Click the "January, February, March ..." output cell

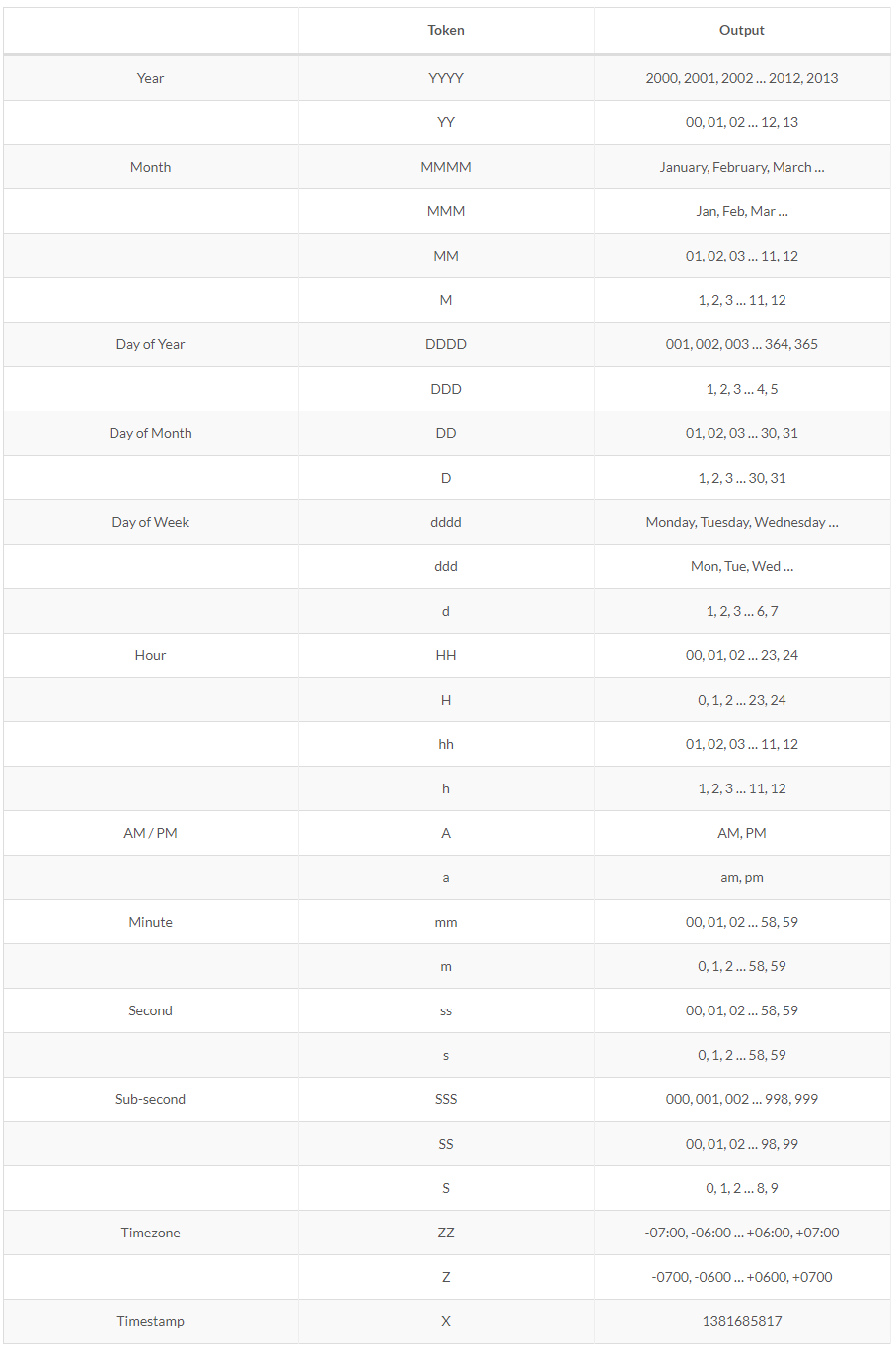click(x=742, y=167)
